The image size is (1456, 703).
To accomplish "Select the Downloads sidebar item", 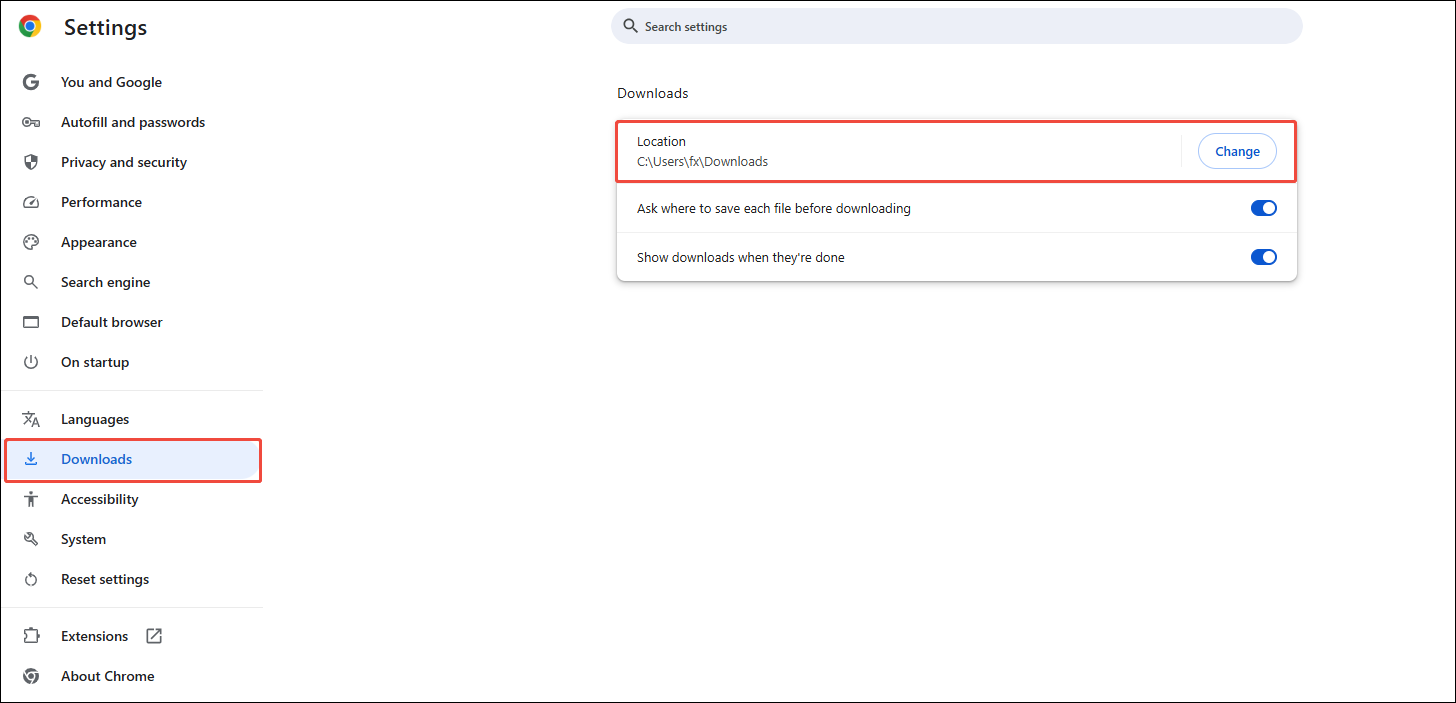I will coord(131,459).
